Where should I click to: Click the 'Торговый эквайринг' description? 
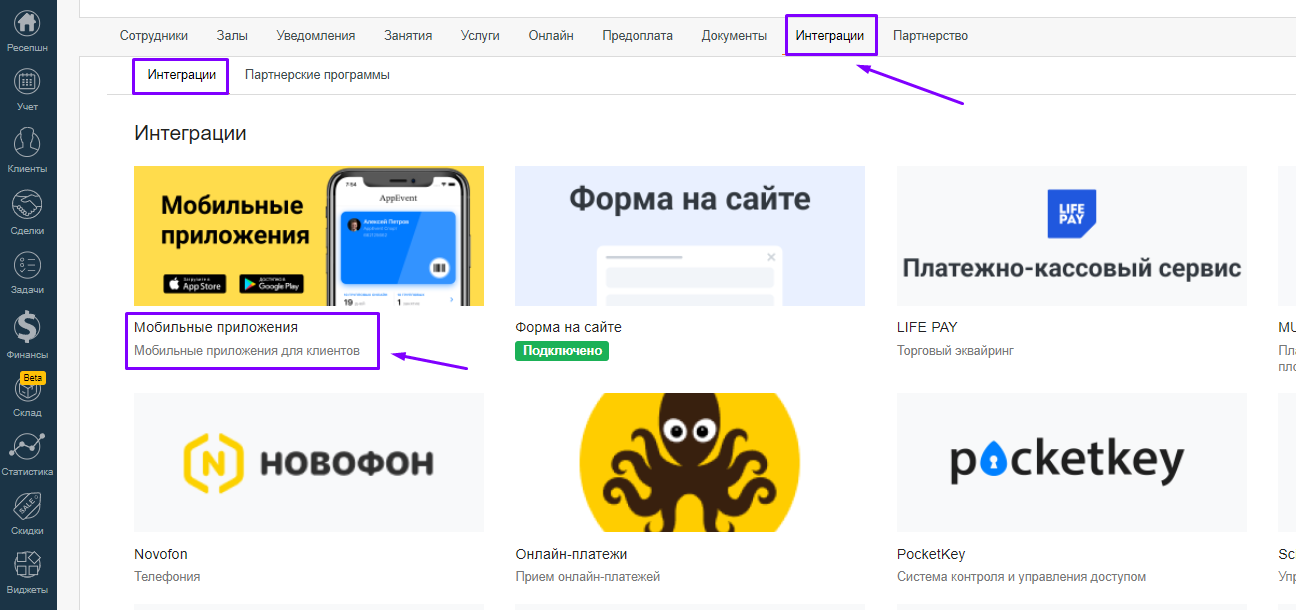955,351
